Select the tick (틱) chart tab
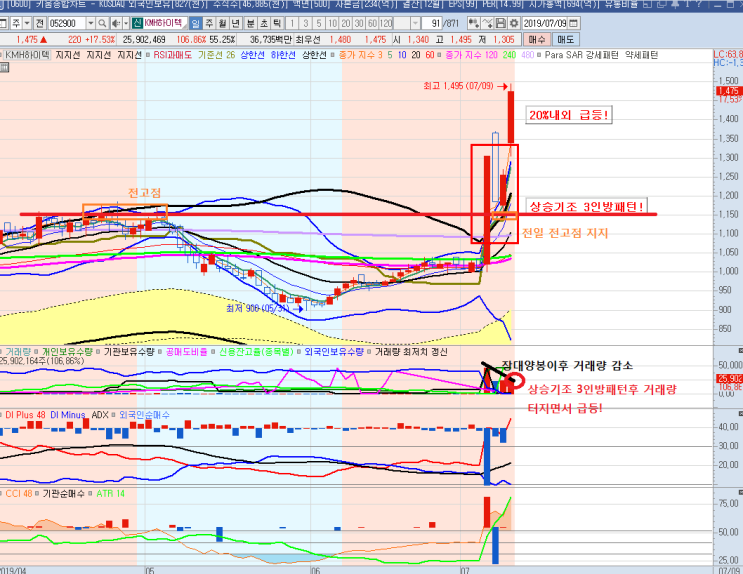 (x=278, y=23)
